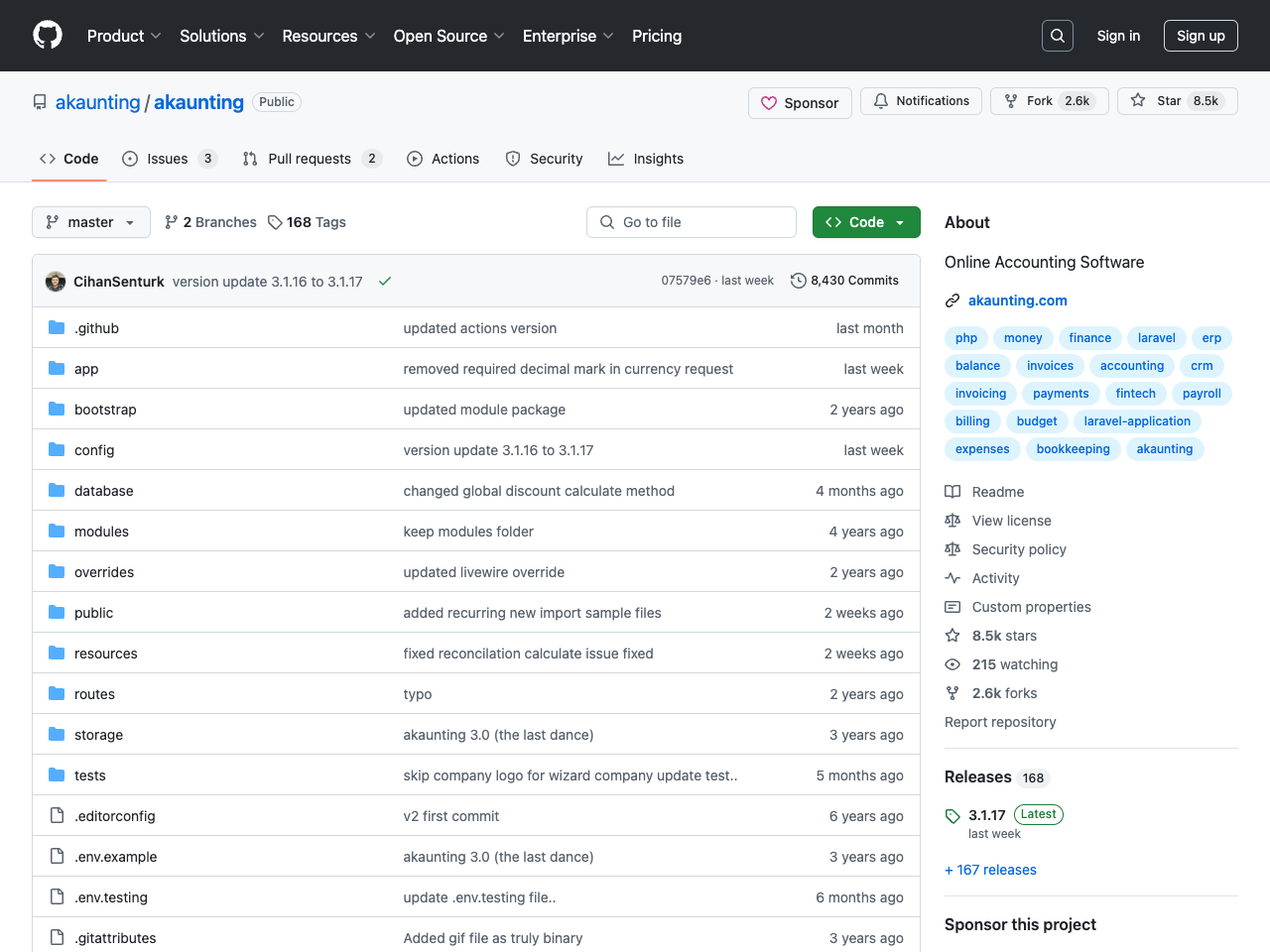Select the repository icon beside akaunting owner

tap(40, 102)
